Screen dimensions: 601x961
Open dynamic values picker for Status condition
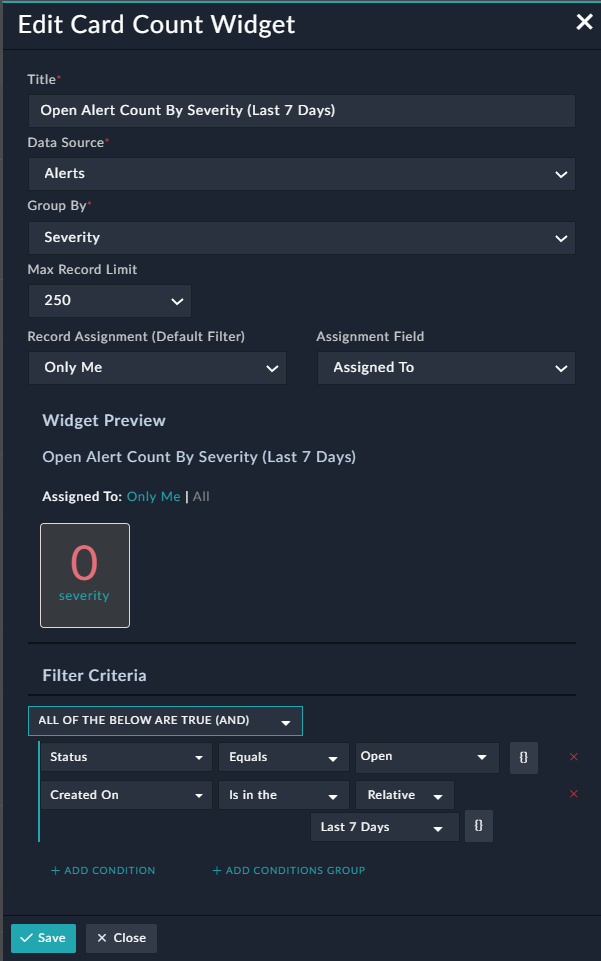point(523,757)
